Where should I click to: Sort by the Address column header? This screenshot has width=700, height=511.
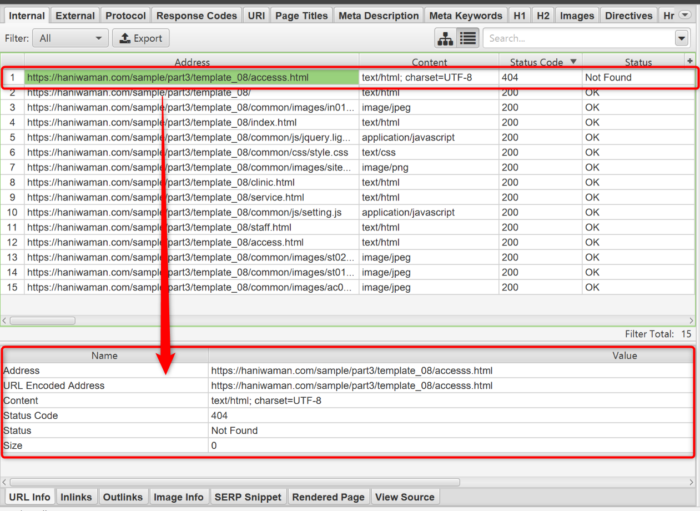[x=192, y=62]
